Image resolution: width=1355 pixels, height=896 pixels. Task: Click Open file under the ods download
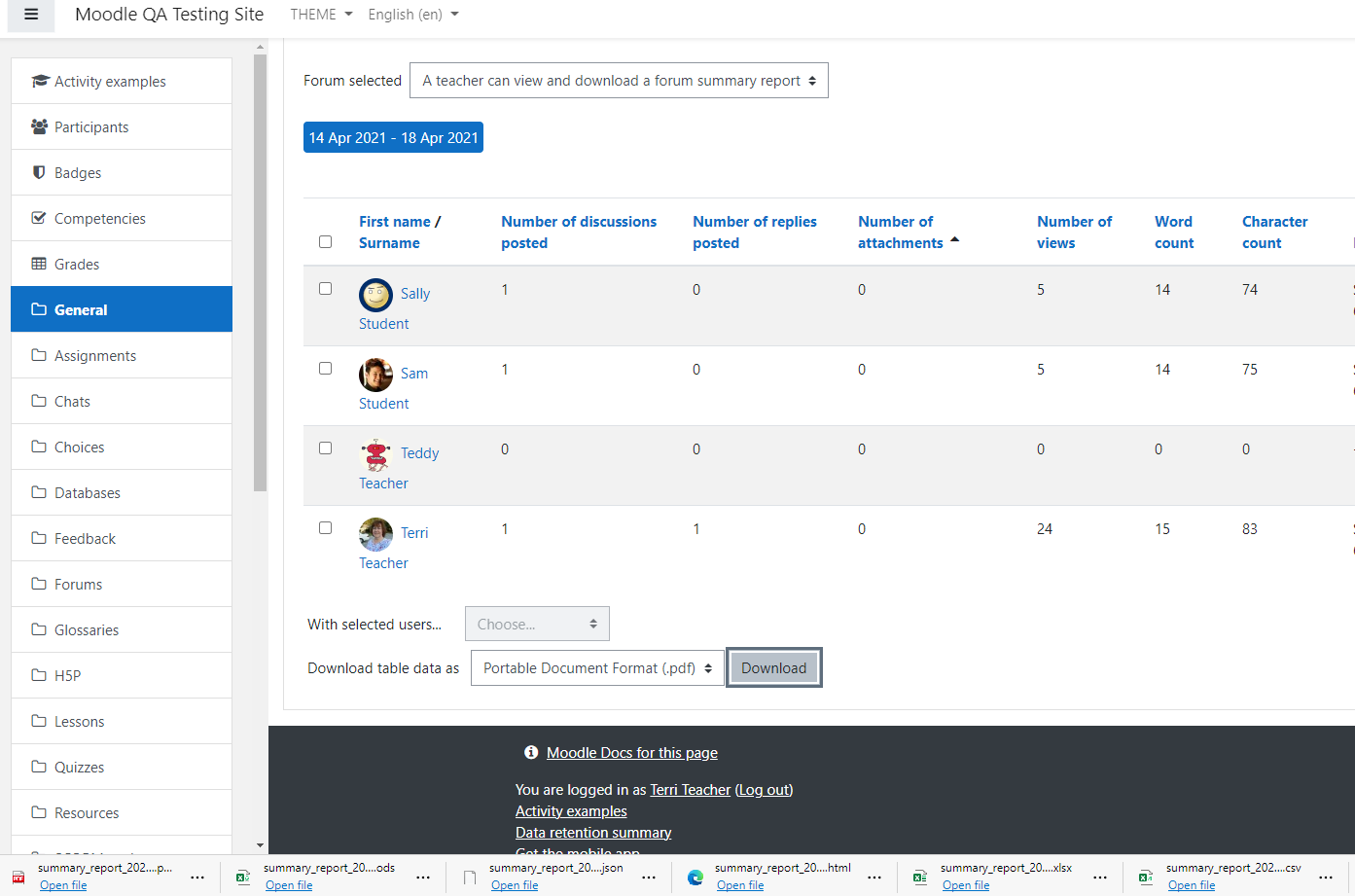point(289,885)
